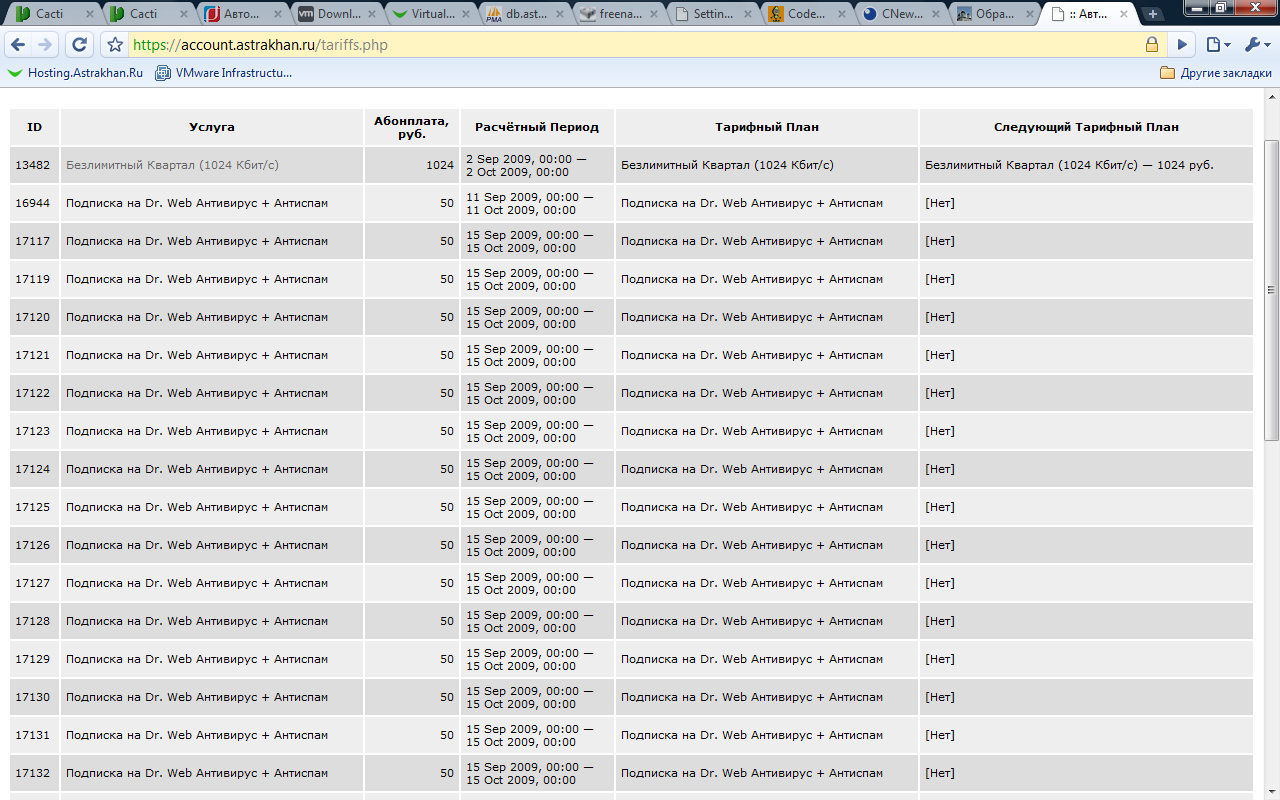Viewport: 1280px width, 800px height.
Task: Click the Расчётный Период column header
Action: pyautogui.click(x=537, y=127)
